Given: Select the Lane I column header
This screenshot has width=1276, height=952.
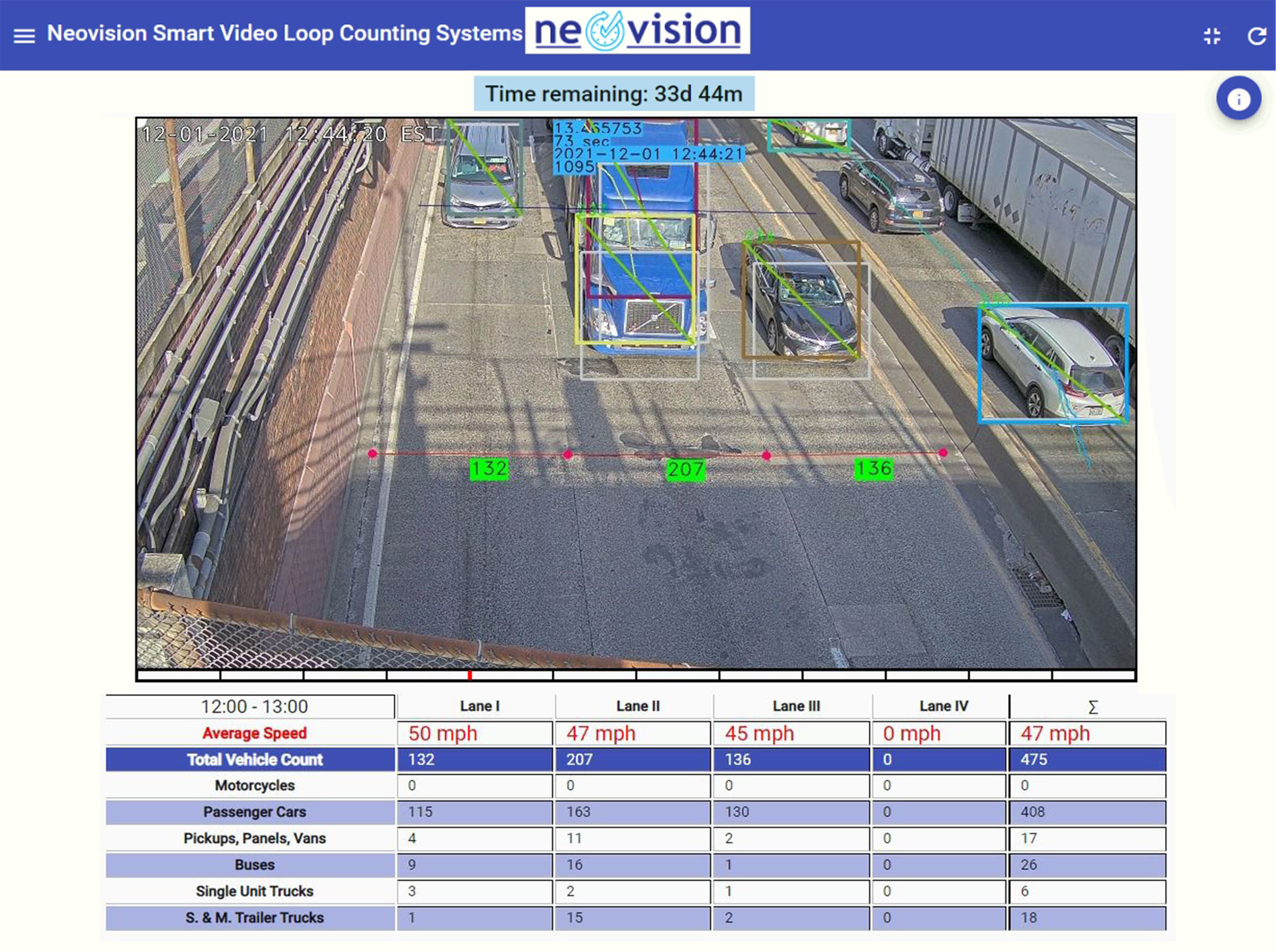Looking at the screenshot, I should [x=479, y=707].
